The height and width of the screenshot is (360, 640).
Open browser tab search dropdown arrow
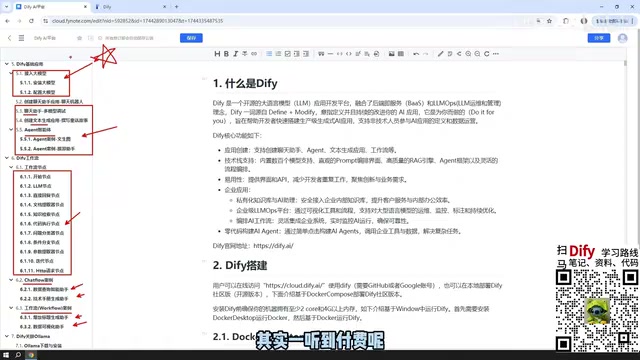[6, 7]
